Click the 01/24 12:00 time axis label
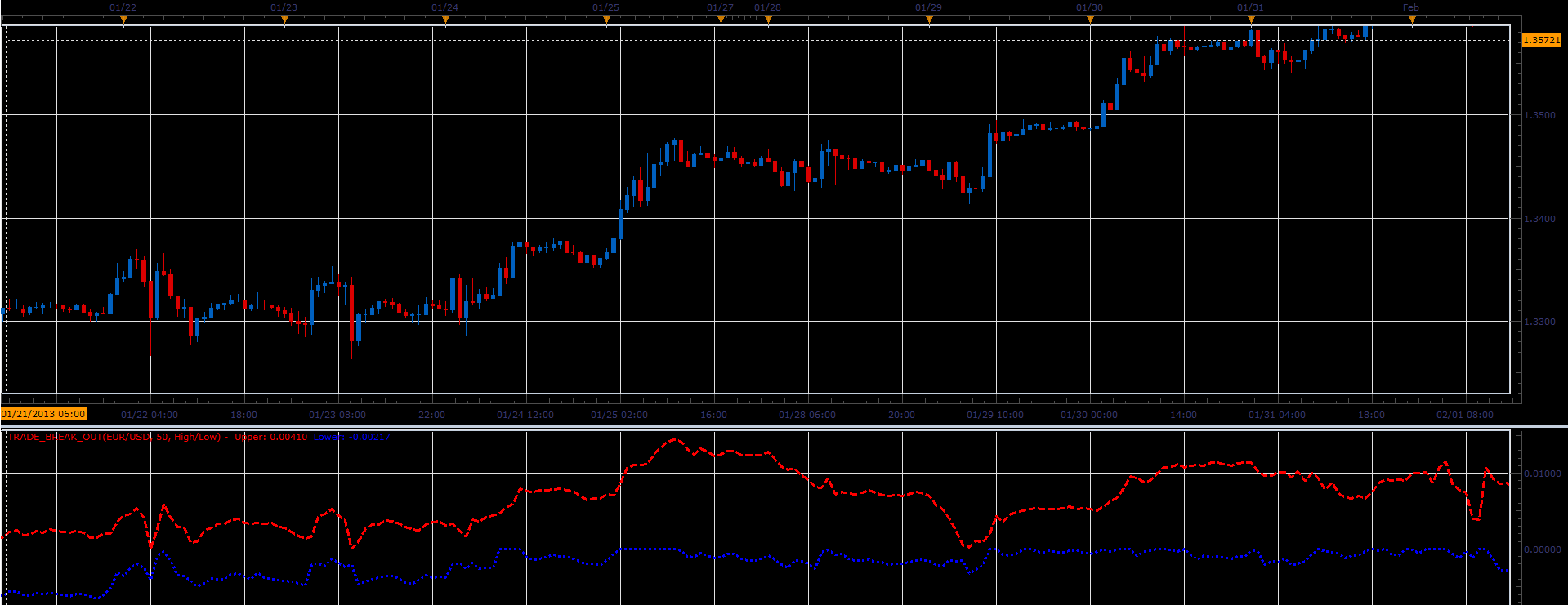This screenshot has height=605, width=1568. coord(525,415)
